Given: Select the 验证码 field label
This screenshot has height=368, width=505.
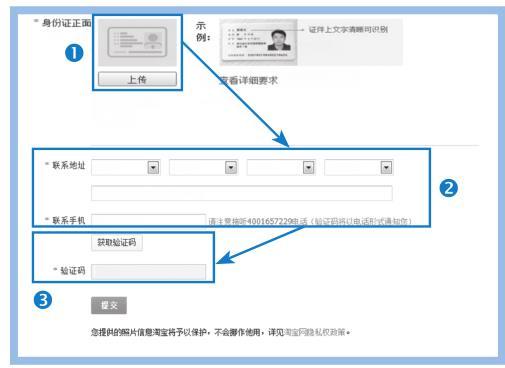Looking at the screenshot, I should pos(73,271).
